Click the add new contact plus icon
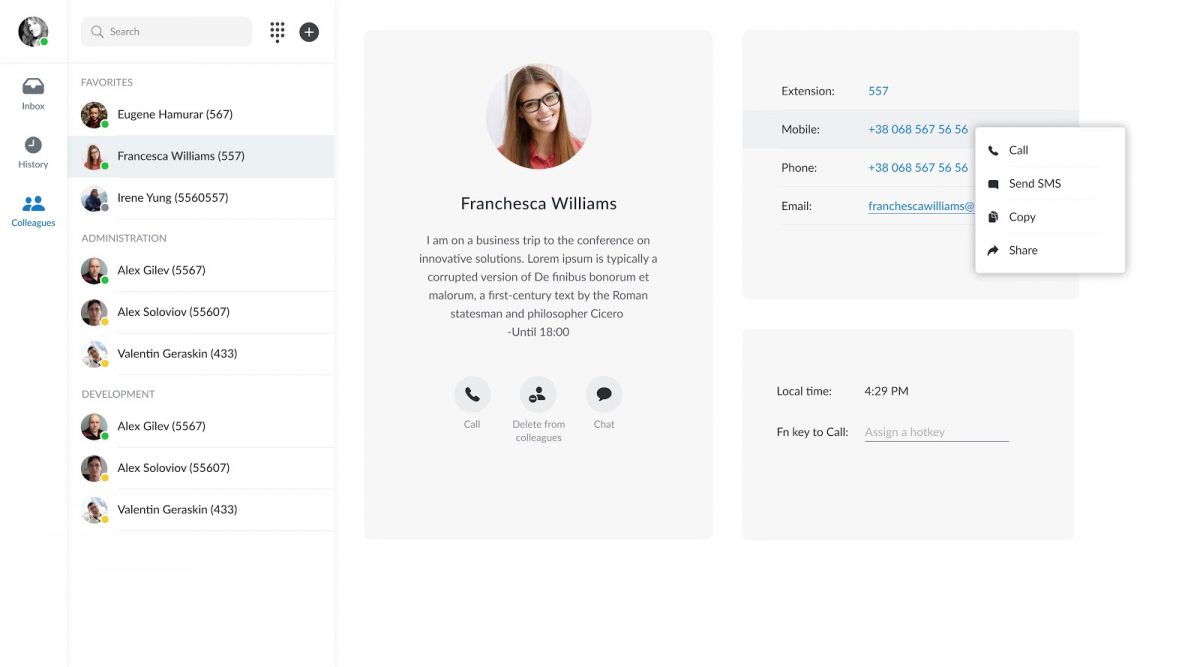 [309, 32]
